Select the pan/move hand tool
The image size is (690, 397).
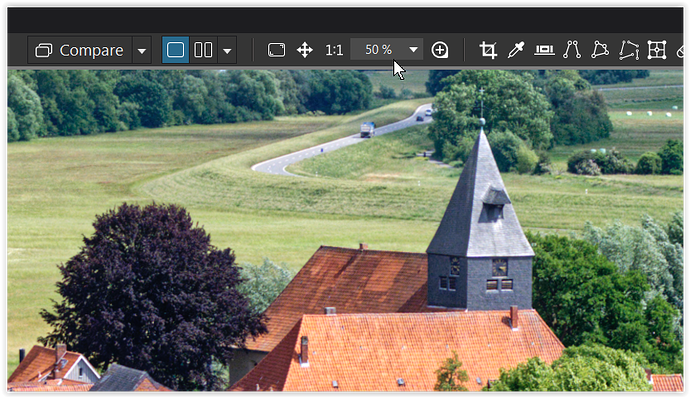click(305, 50)
